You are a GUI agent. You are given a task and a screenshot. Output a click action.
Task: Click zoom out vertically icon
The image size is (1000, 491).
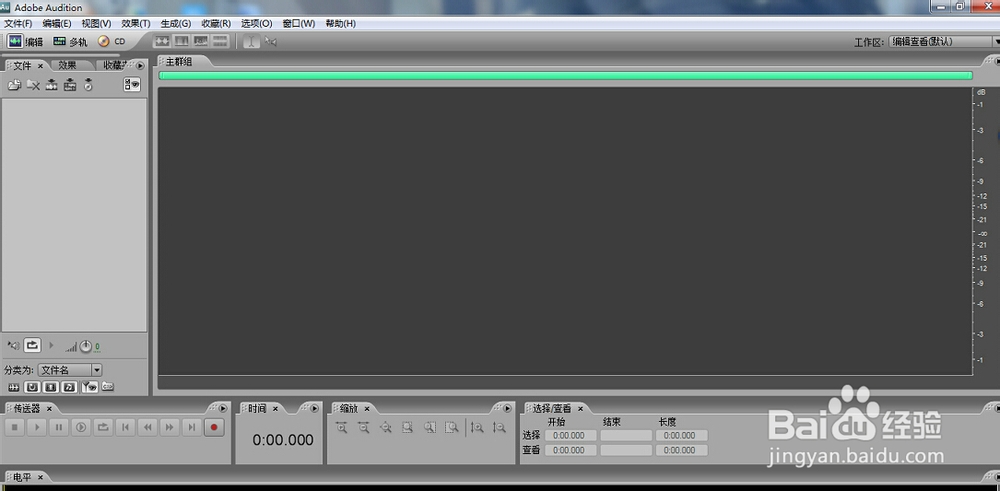tap(499, 428)
